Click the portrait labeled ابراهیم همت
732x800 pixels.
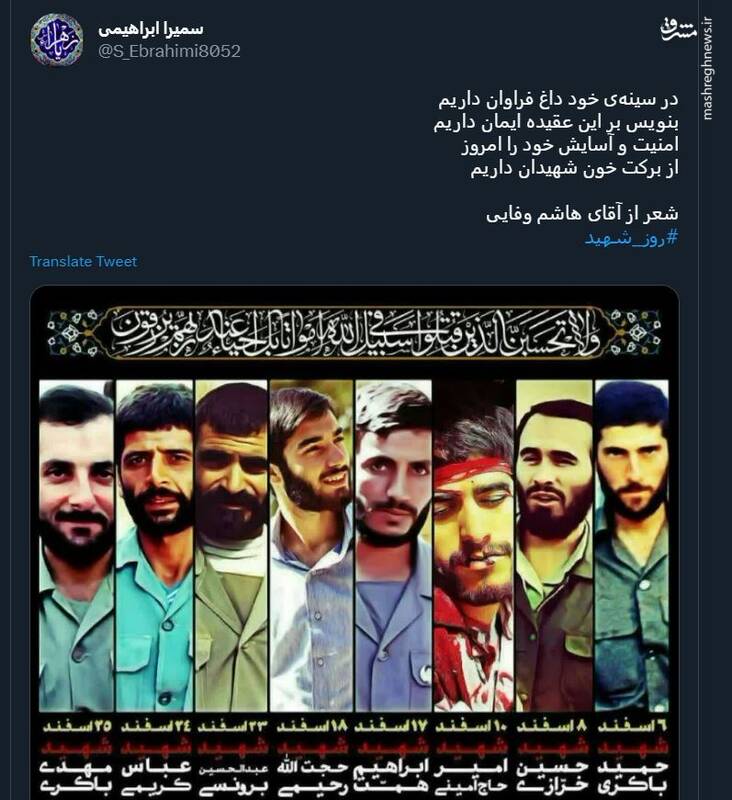[393, 545]
